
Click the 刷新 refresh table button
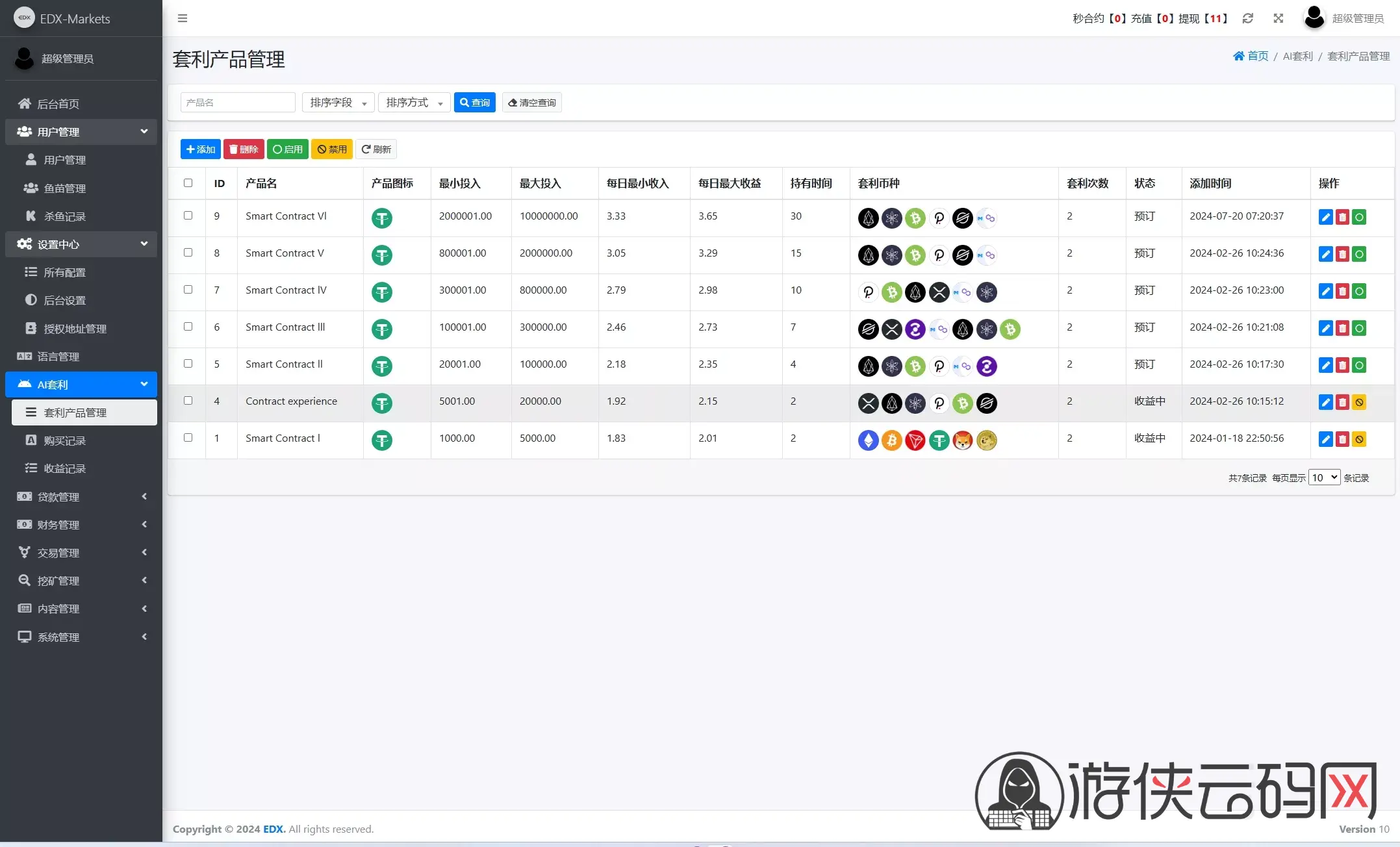click(x=376, y=149)
